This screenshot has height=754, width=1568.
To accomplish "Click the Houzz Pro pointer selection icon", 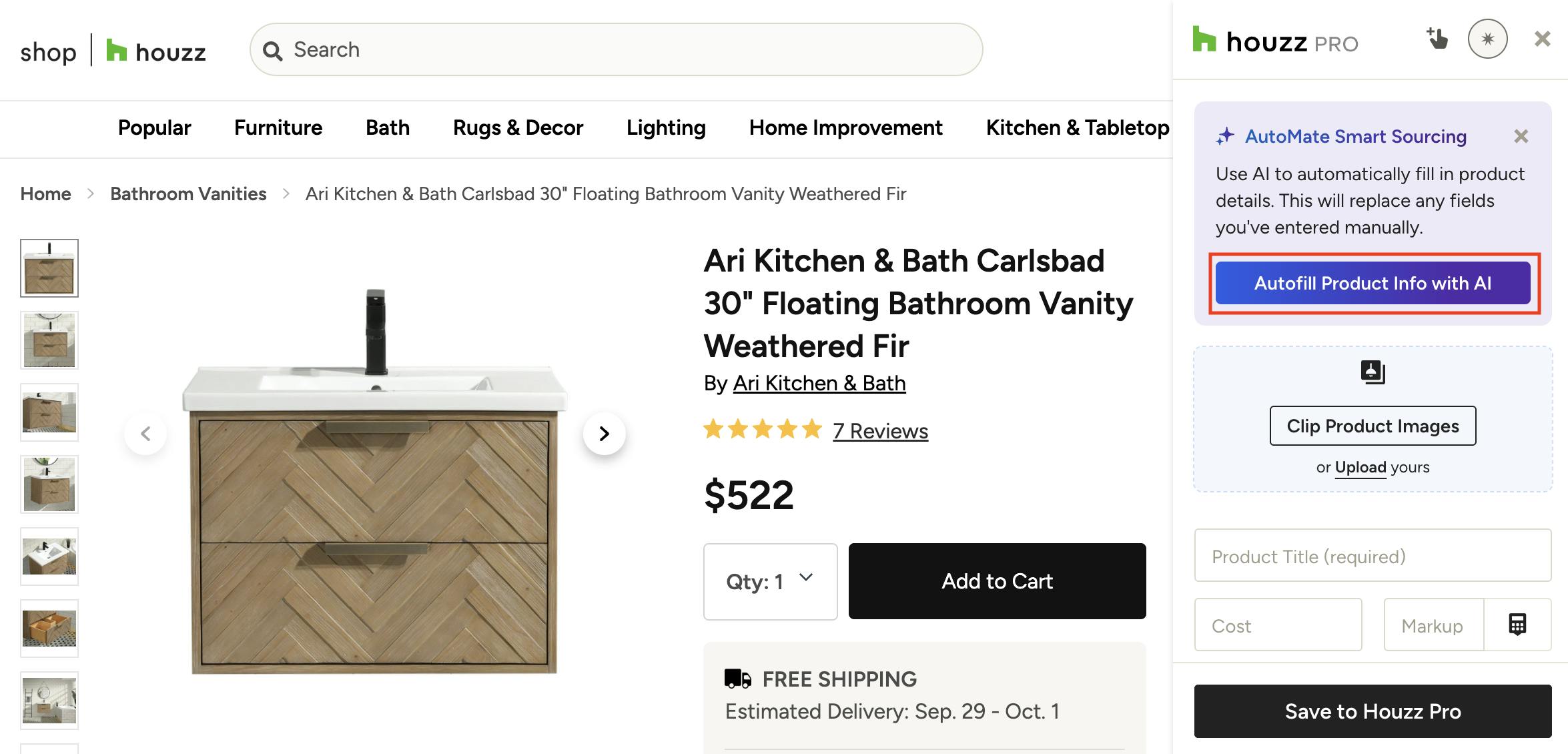I will point(1437,39).
